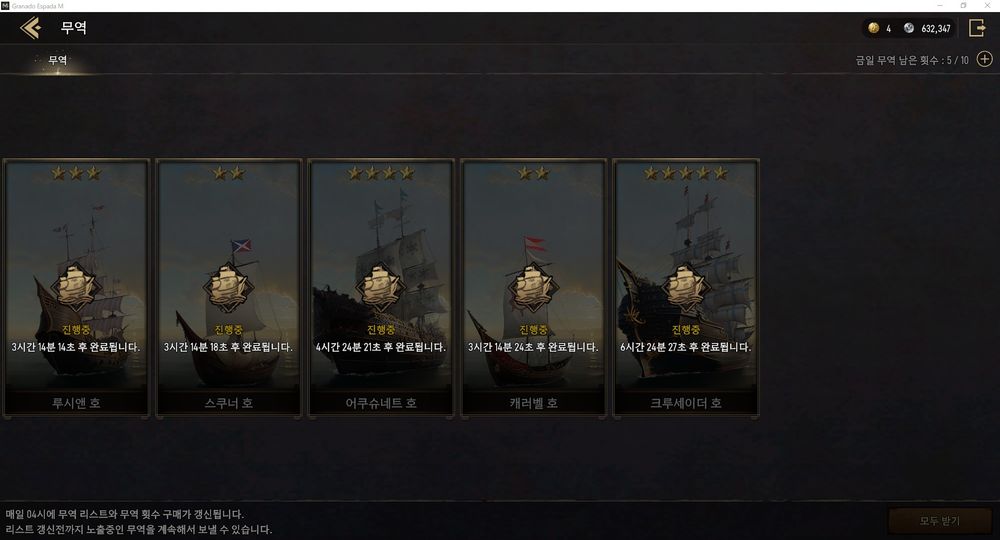Screen dimensions: 1000x540
Task: Open the 루시앤 호 name label
Action: point(76,403)
